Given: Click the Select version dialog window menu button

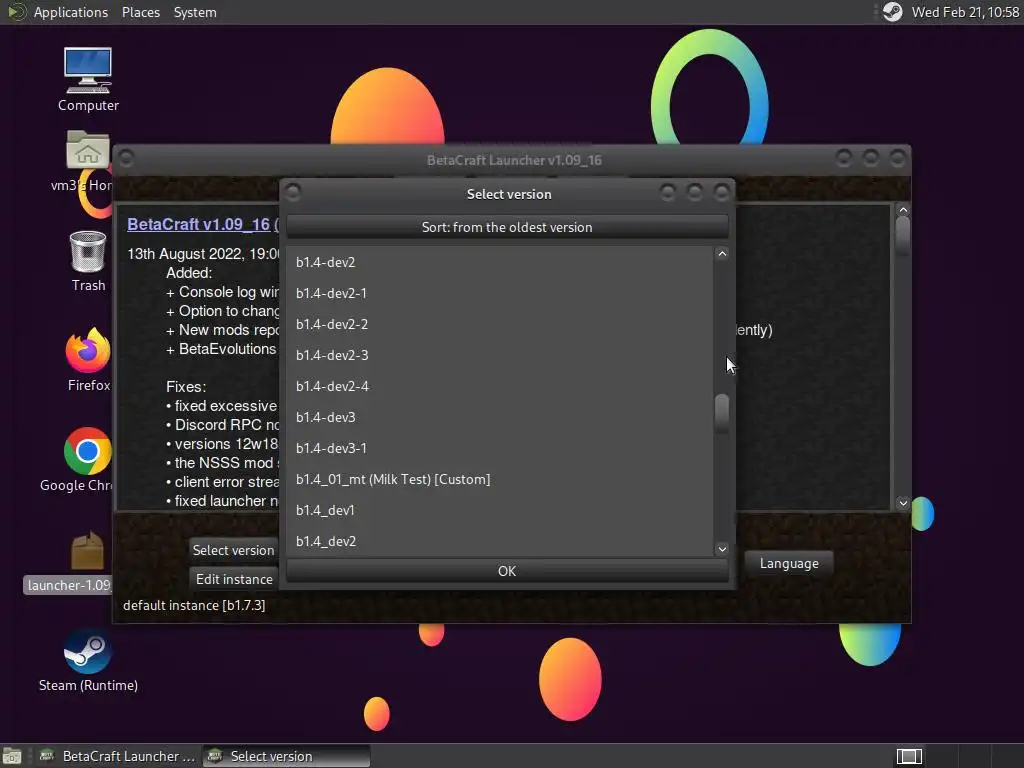Looking at the screenshot, I should 293,192.
